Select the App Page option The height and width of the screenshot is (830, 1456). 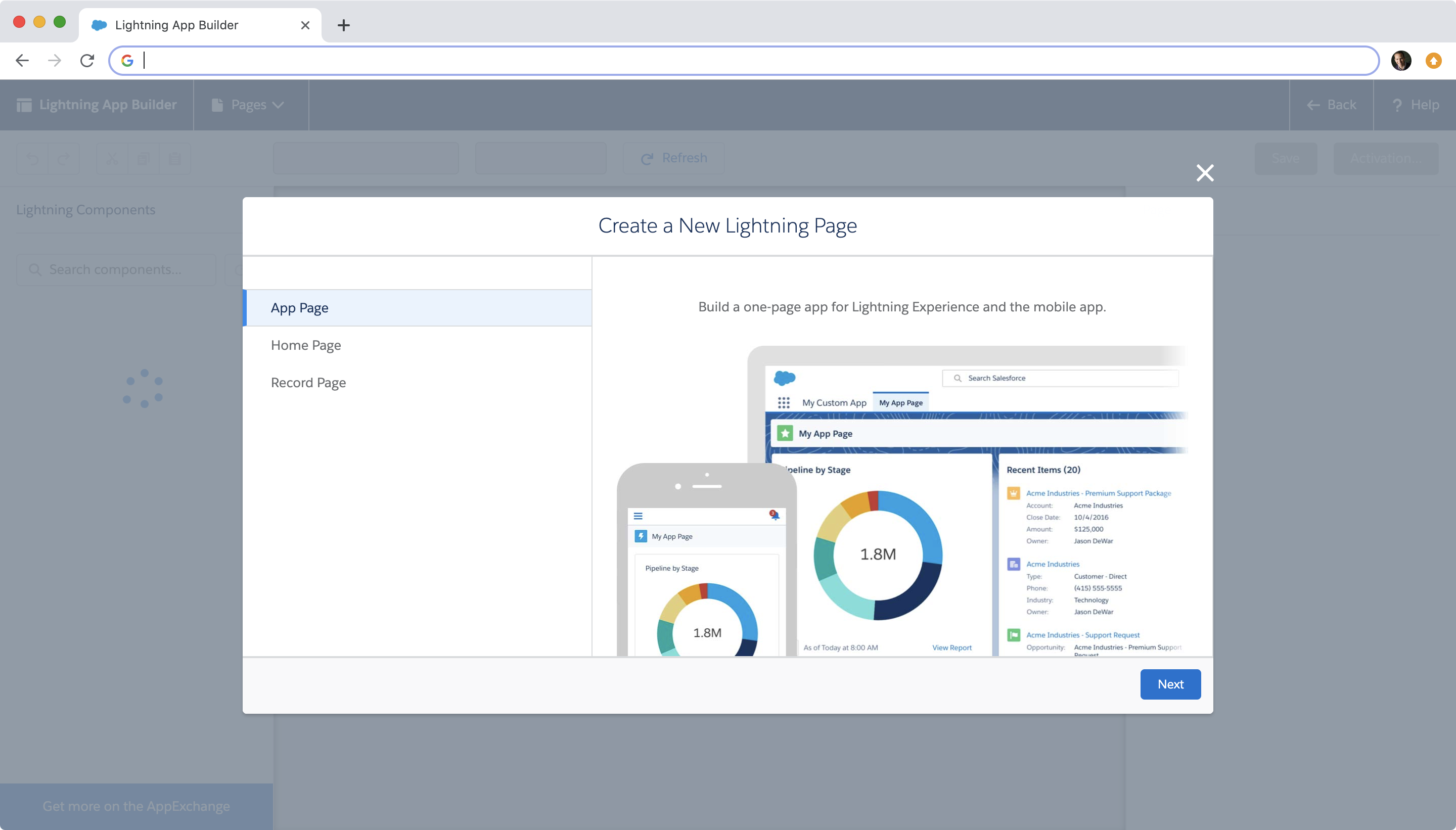417,308
